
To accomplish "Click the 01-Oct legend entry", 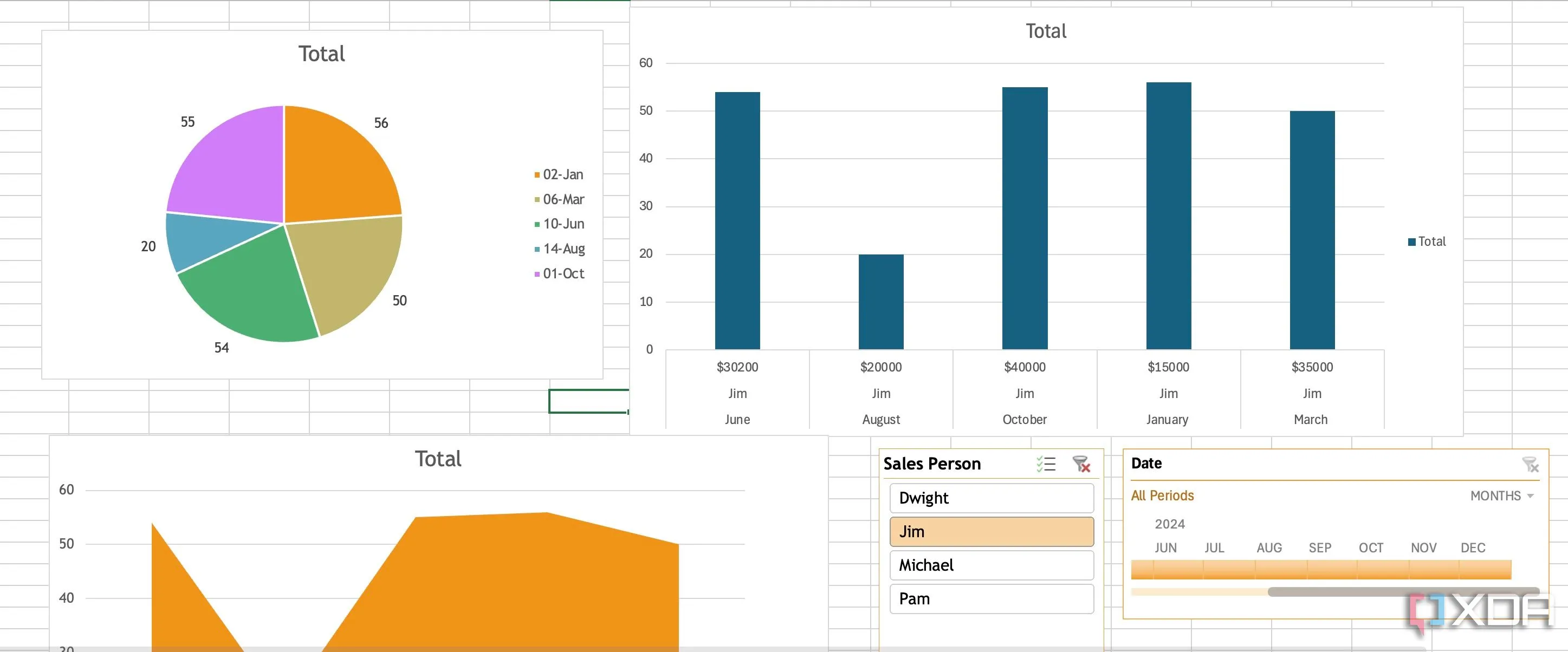I will point(559,273).
